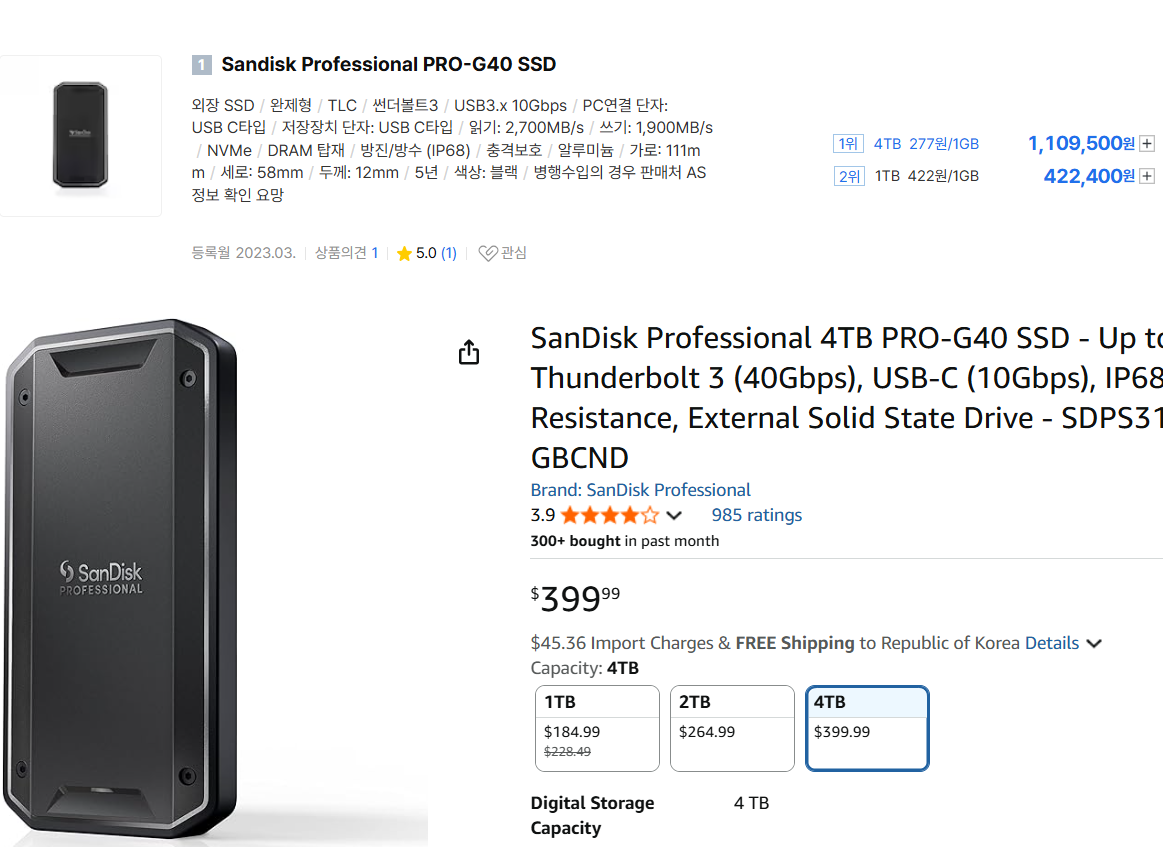Open the 985 ratings link
The image size is (1163, 847).
(756, 515)
